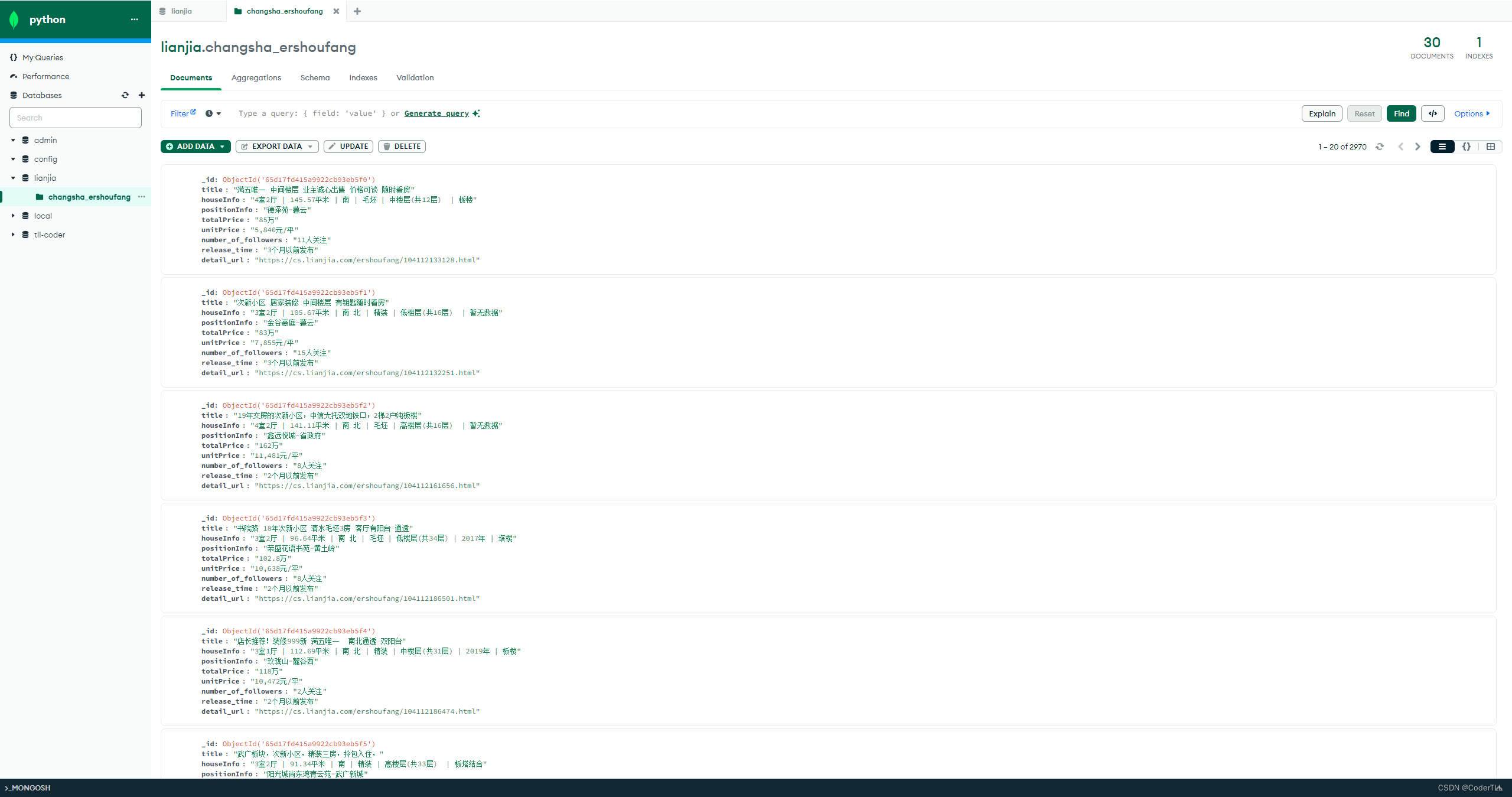This screenshot has height=797, width=1512.
Task: Expand the config database
Action: [13, 159]
